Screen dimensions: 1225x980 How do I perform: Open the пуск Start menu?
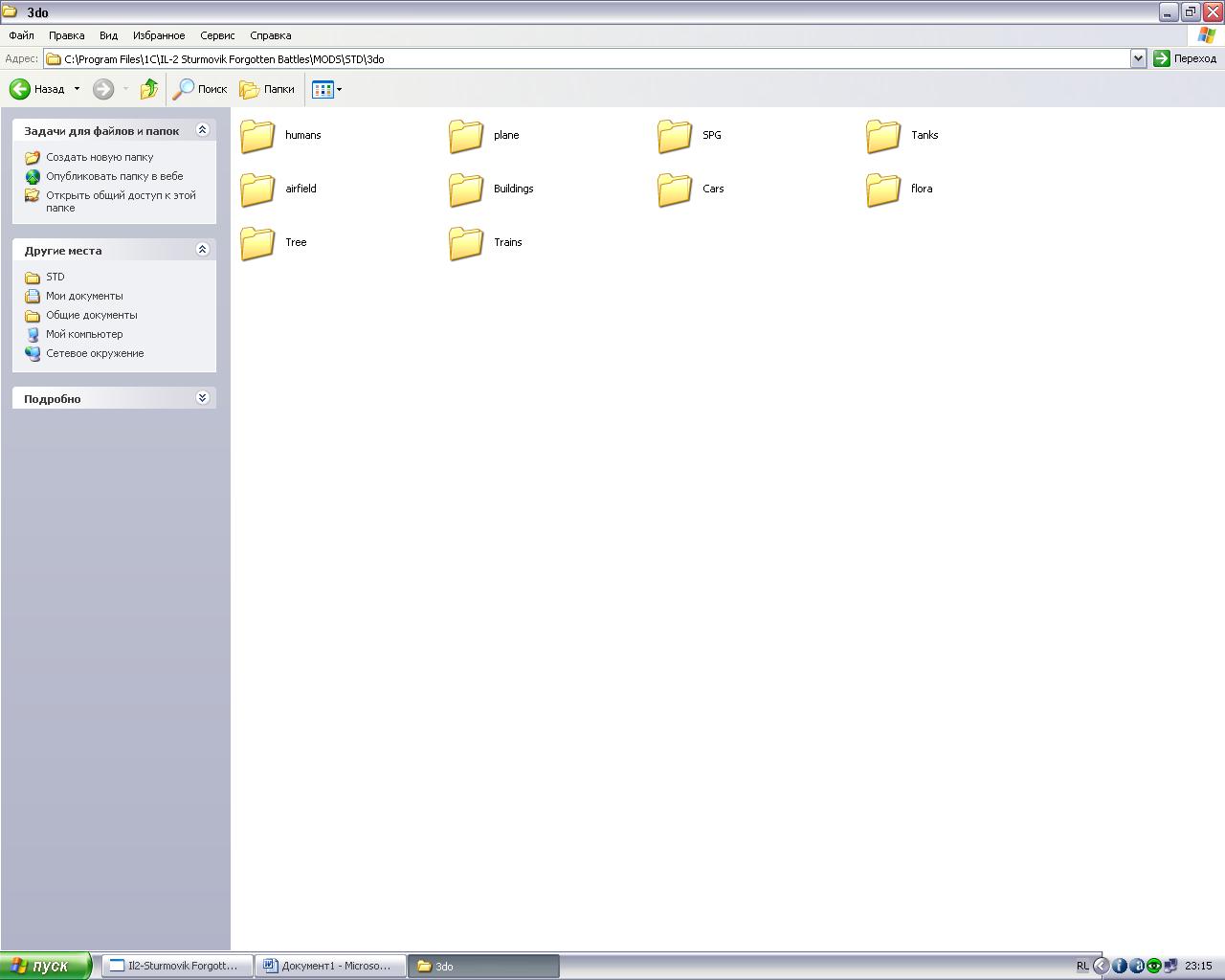click(46, 966)
